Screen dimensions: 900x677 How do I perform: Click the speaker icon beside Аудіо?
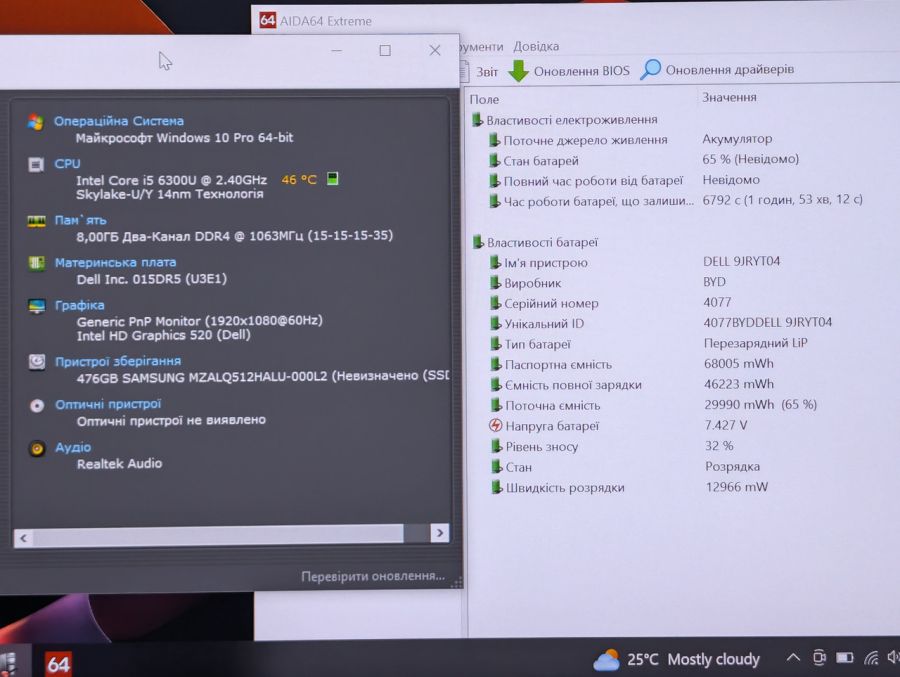(37, 448)
